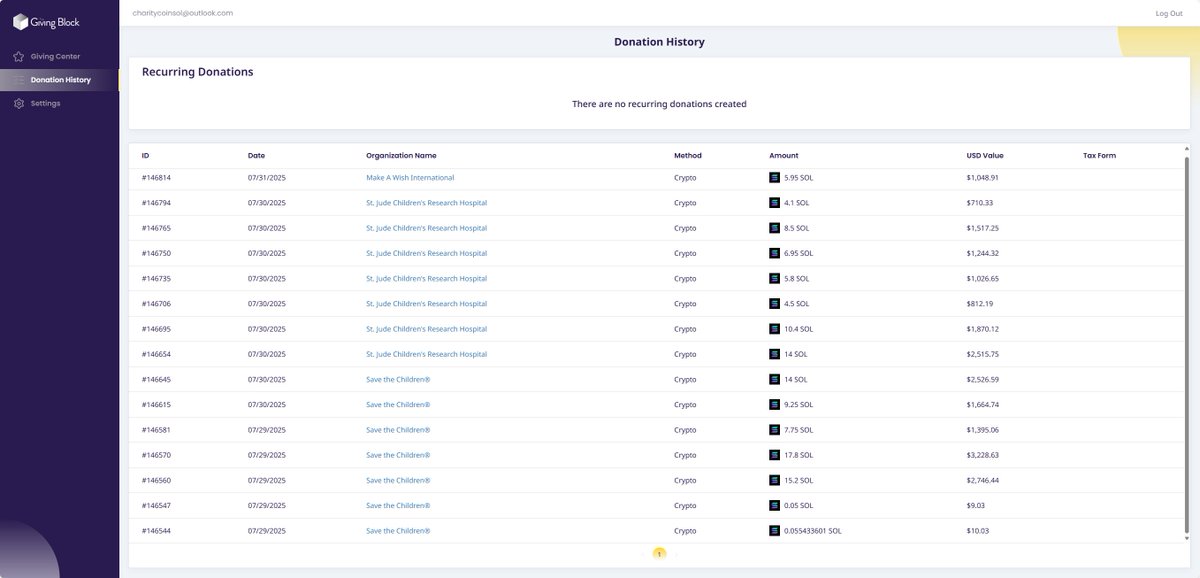Open St. Jude link in row #146735

point(427,278)
